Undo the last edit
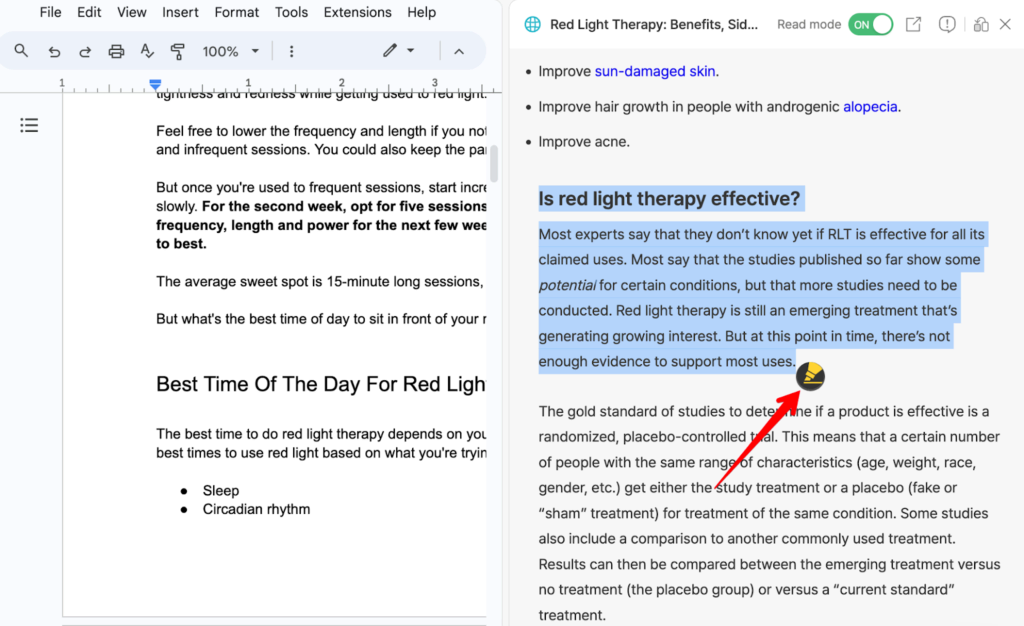1024x626 pixels. pos(54,51)
